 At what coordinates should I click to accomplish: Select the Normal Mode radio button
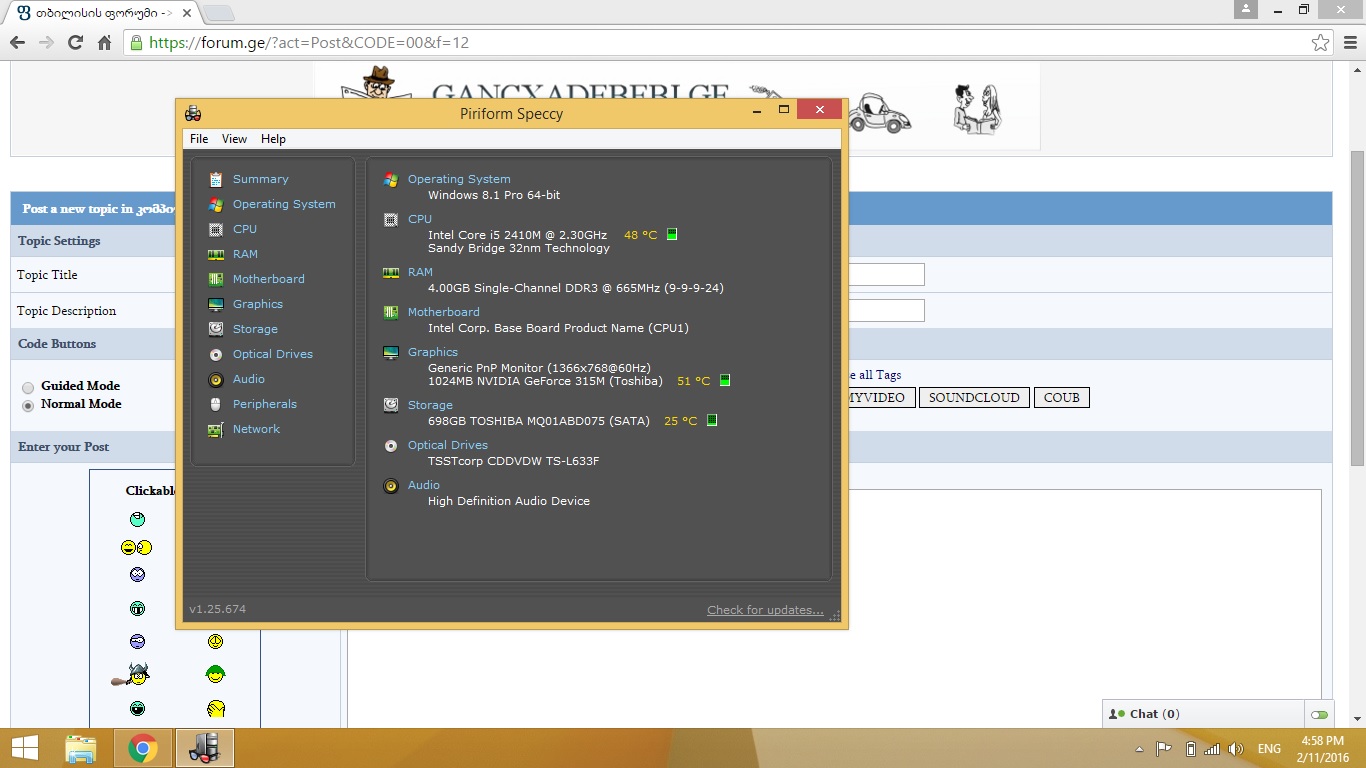(x=28, y=405)
